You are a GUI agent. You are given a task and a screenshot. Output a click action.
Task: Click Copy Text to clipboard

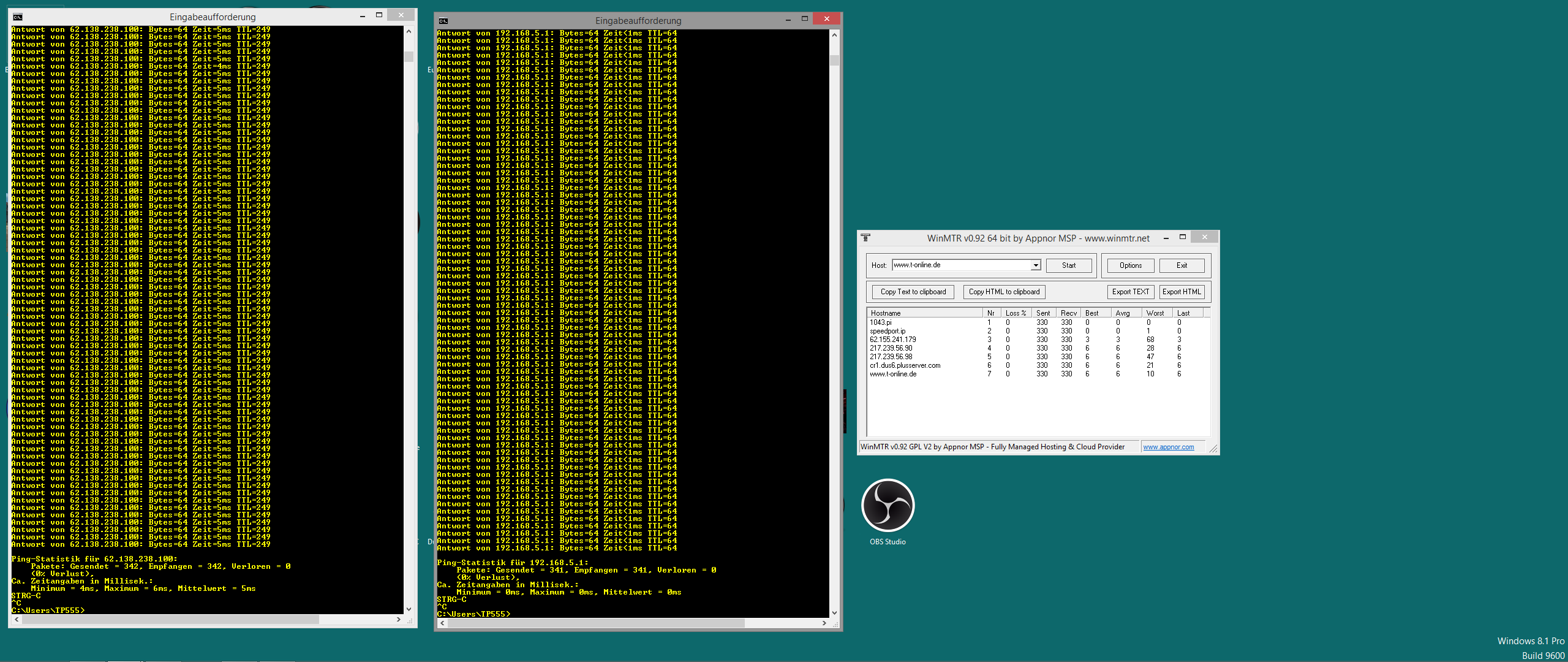913,292
